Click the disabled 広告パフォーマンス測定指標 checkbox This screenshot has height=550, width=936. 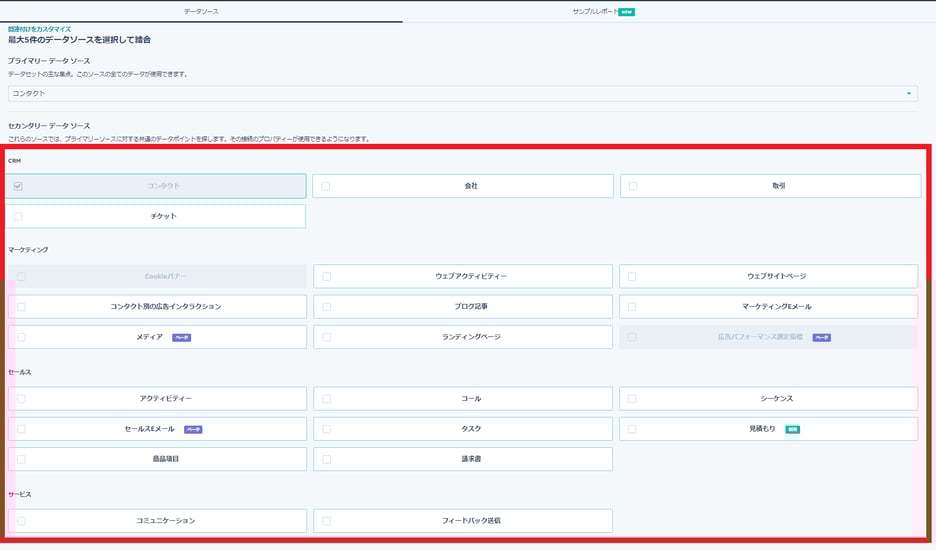632,337
